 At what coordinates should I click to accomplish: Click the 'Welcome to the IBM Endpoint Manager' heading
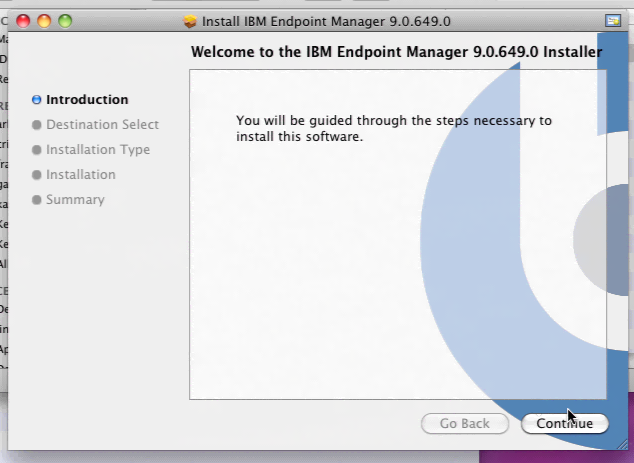(x=397, y=52)
